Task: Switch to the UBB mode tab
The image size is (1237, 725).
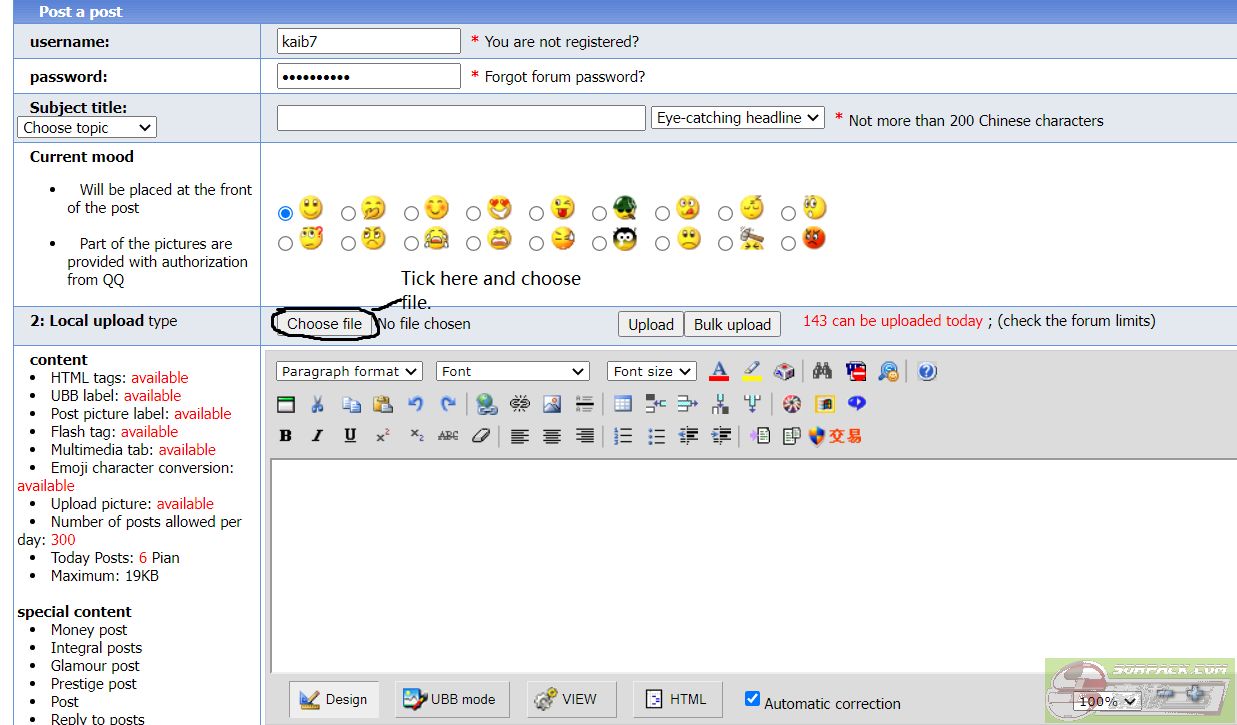Action: pyautogui.click(x=452, y=699)
